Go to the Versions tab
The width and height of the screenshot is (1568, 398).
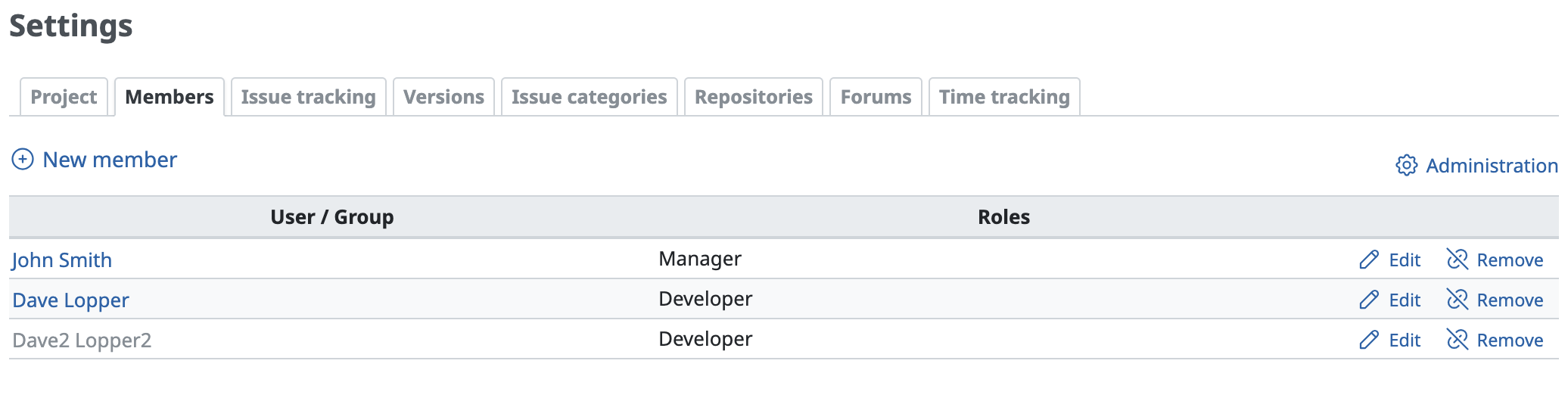pyautogui.click(x=443, y=97)
